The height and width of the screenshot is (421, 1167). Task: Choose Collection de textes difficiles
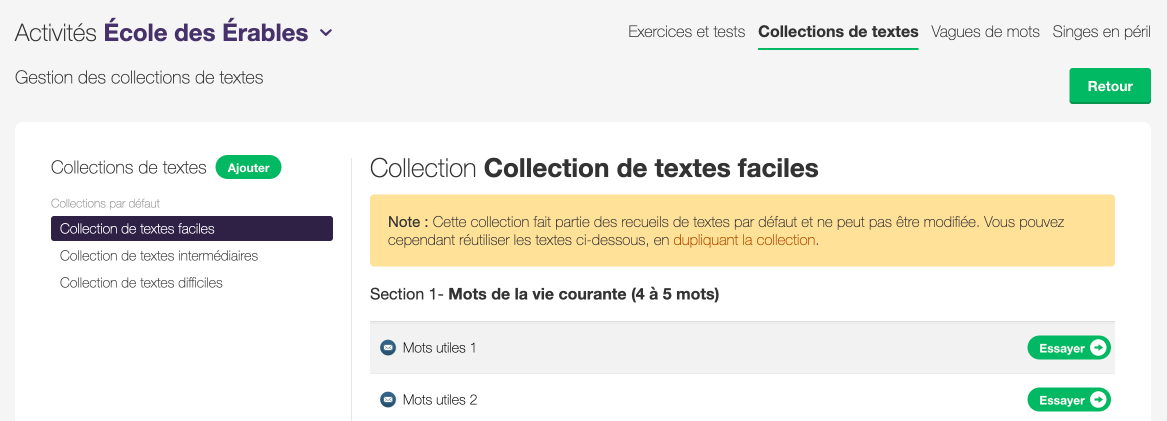tap(141, 283)
